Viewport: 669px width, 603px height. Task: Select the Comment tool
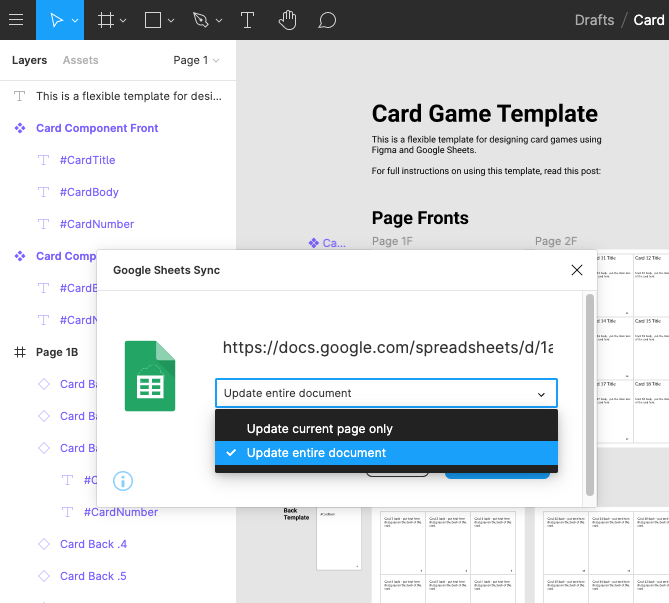click(327, 20)
